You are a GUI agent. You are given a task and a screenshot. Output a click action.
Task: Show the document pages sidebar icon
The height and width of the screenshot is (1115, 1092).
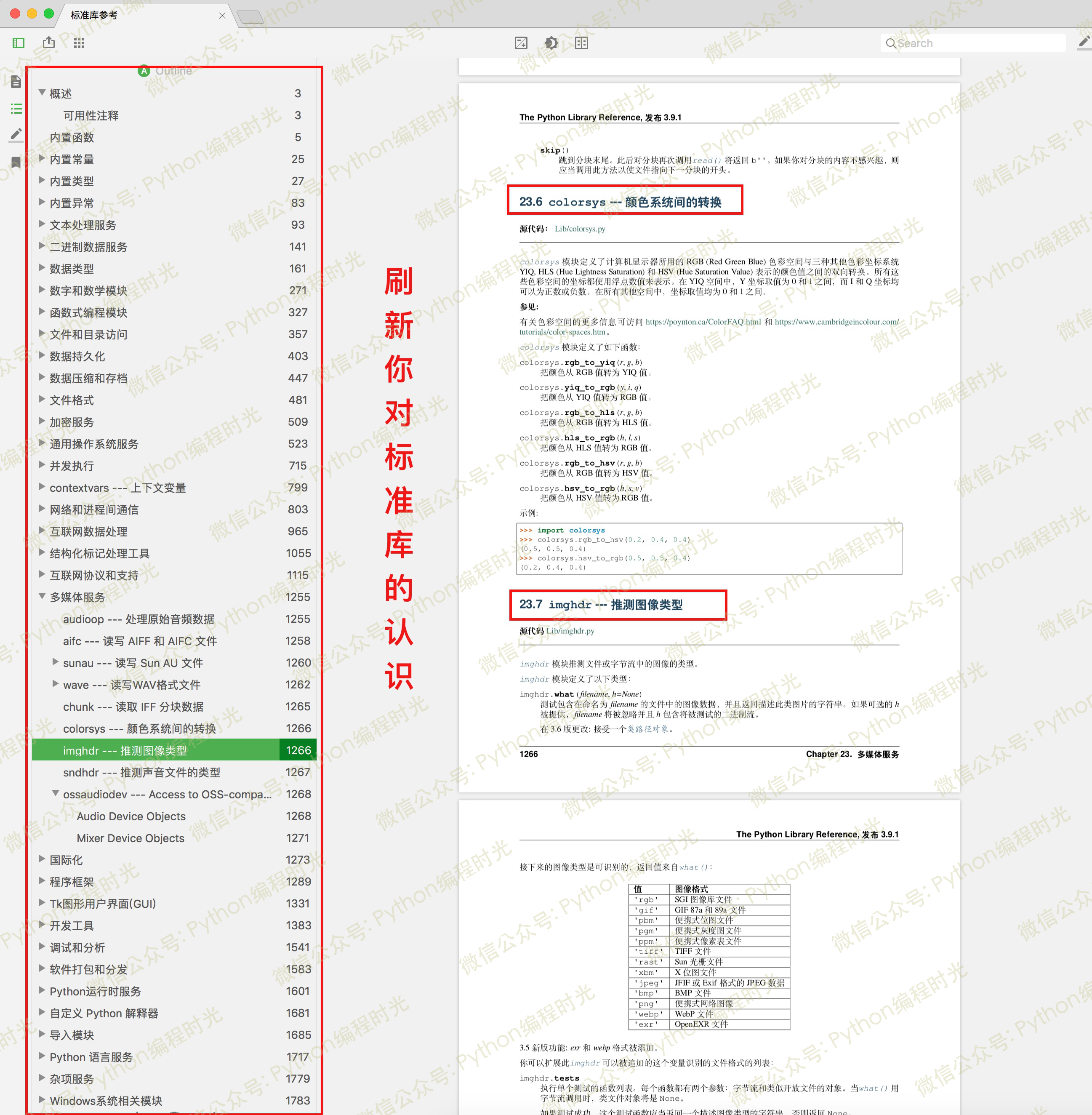click(x=16, y=82)
